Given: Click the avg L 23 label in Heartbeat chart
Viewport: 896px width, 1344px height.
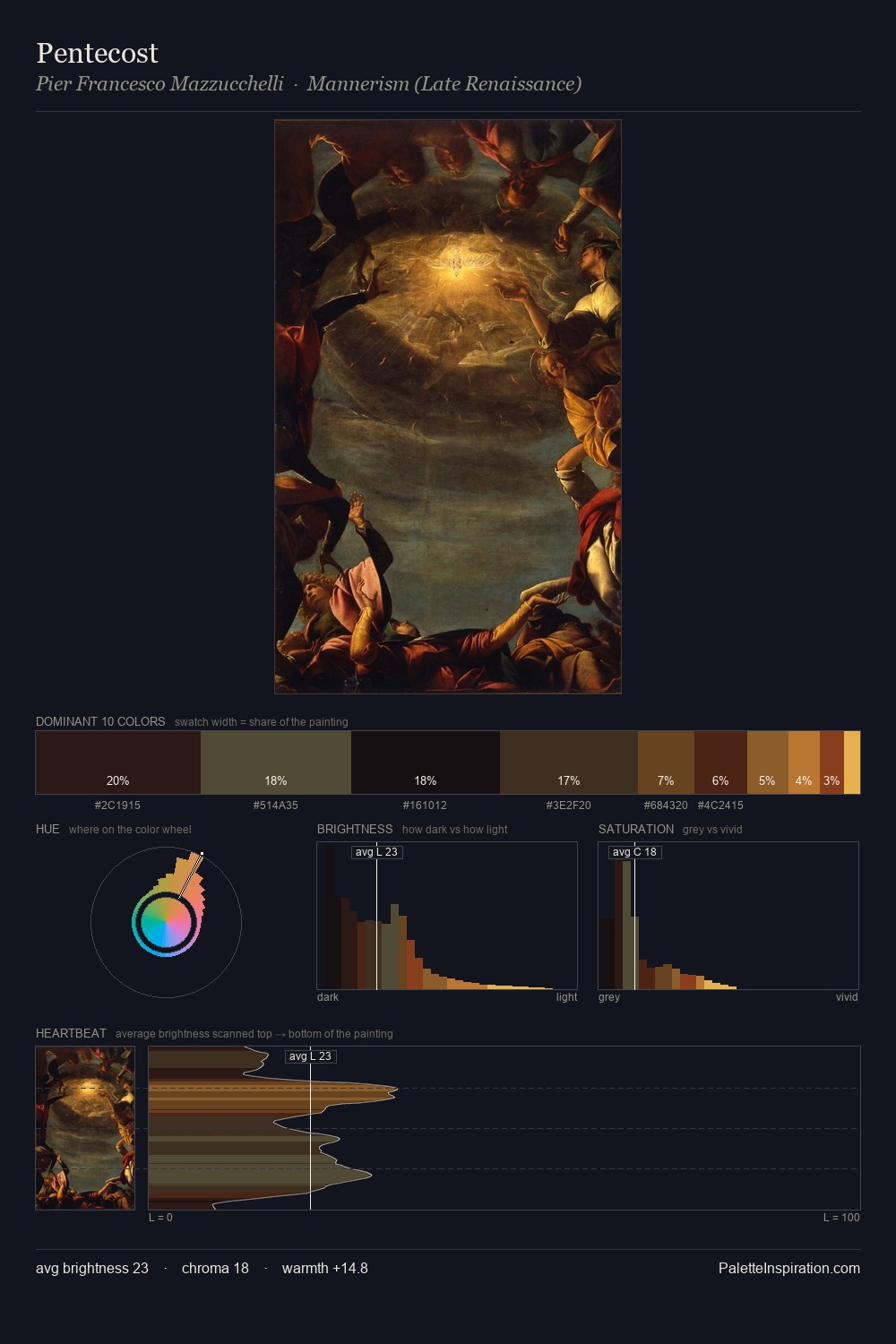Looking at the screenshot, I should click(x=310, y=1056).
